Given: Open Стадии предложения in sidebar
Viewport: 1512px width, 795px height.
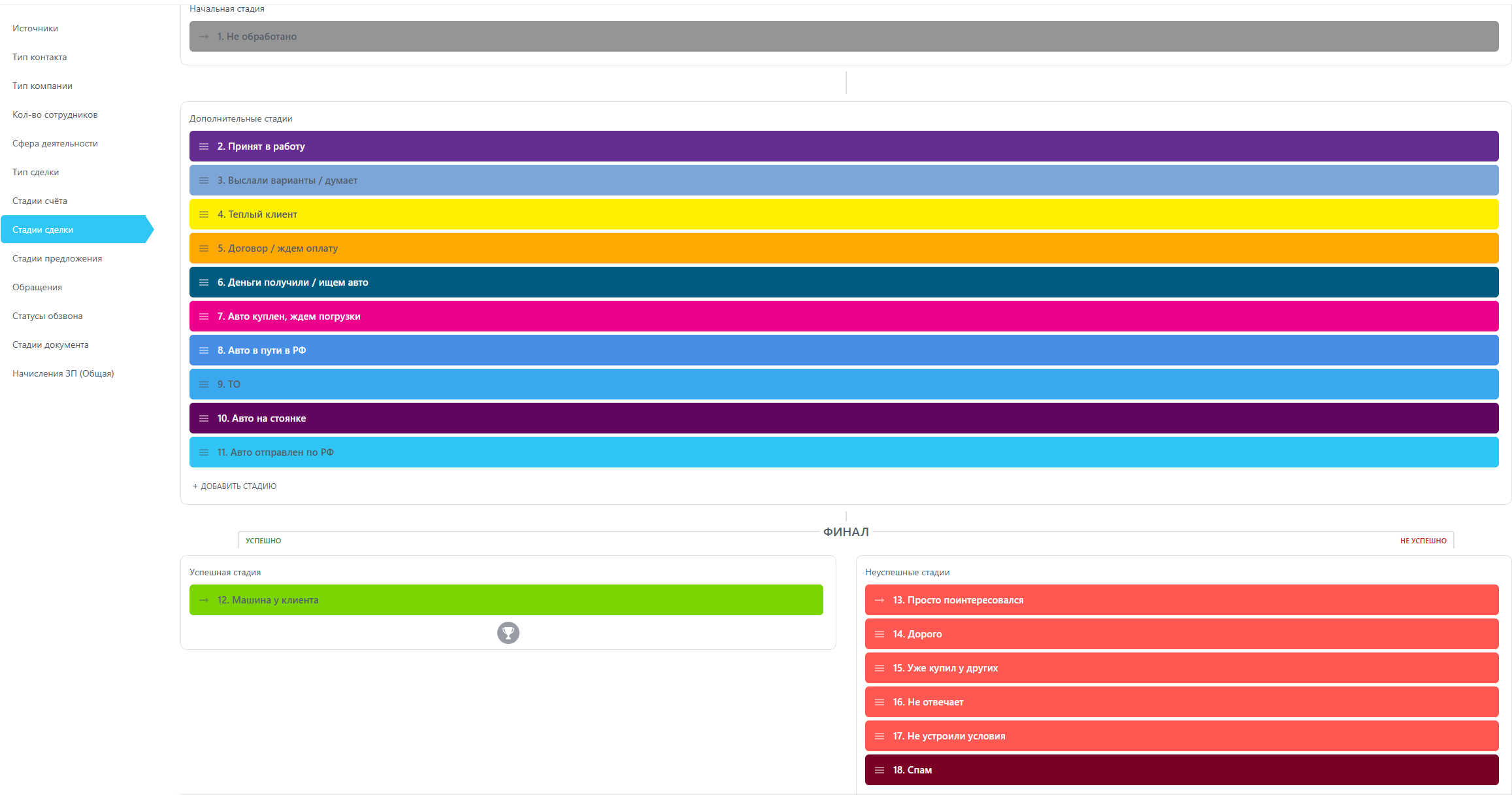Looking at the screenshot, I should coord(58,259).
